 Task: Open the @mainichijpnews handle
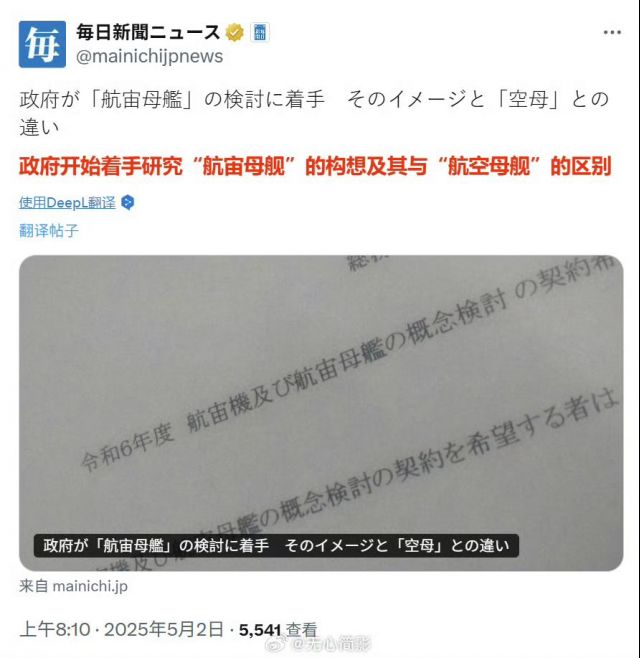click(x=149, y=56)
